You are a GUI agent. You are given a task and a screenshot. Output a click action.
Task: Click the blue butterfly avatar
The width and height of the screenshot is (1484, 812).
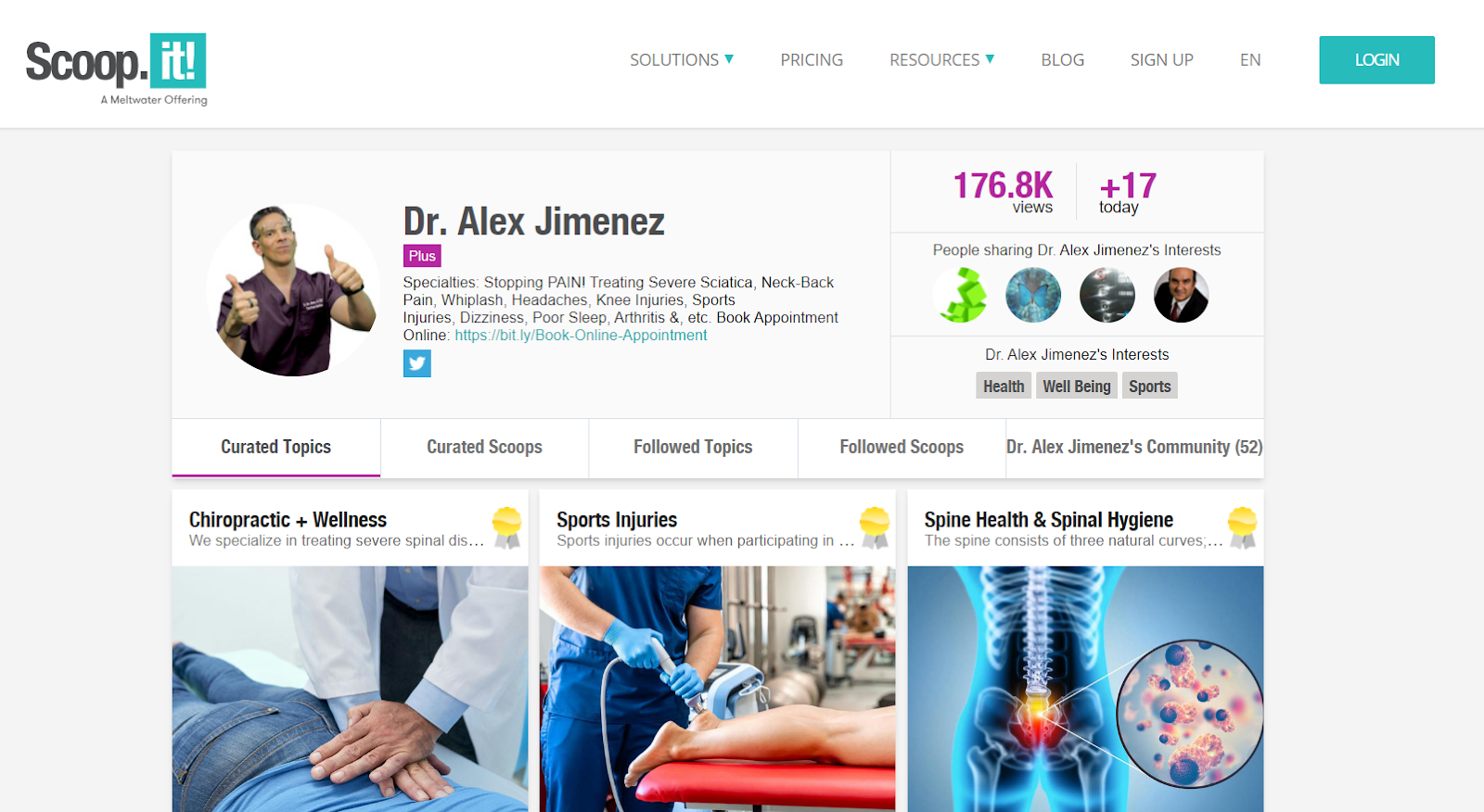coord(1033,295)
